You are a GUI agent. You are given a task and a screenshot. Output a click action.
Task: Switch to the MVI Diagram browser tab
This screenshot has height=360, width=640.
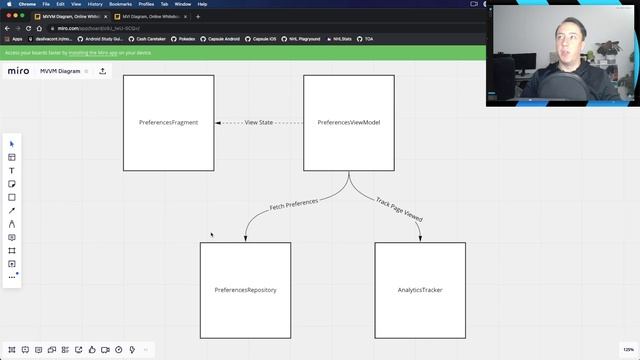[150, 17]
